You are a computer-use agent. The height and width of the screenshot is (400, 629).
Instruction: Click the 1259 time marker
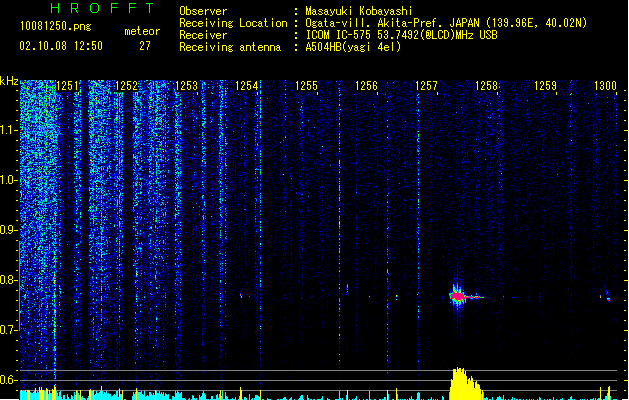coord(546,86)
